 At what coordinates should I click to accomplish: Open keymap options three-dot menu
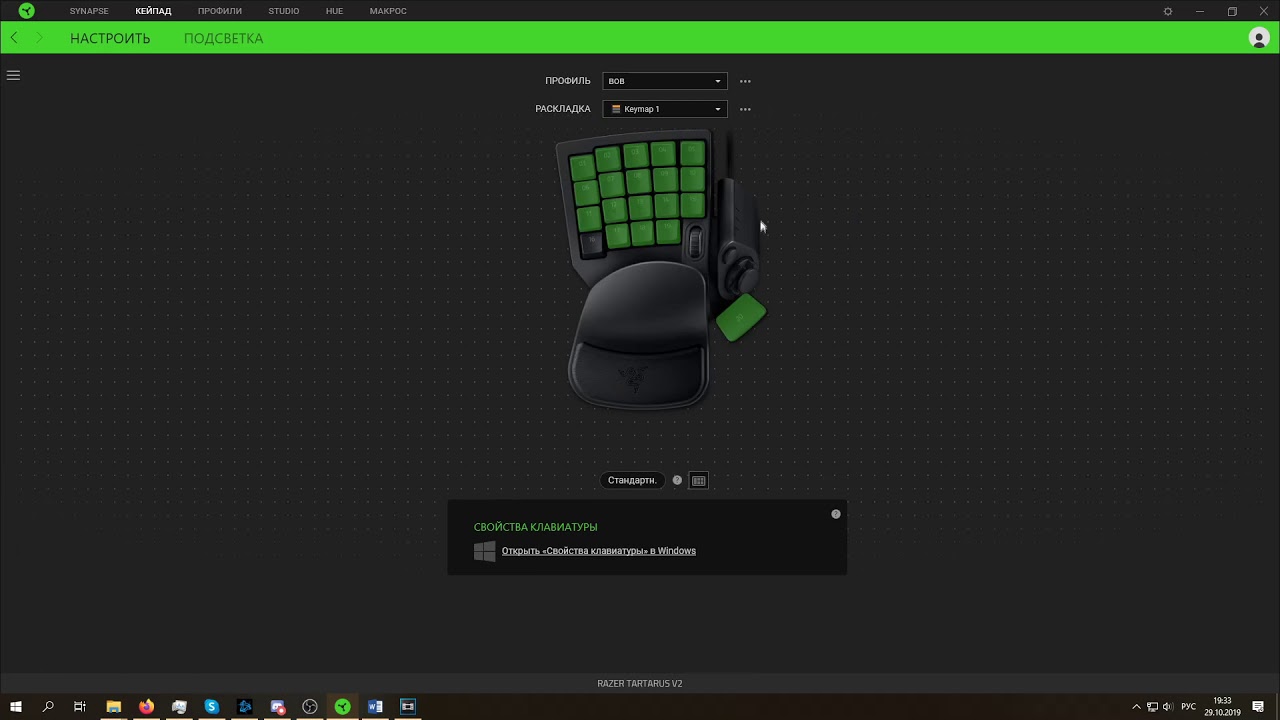(x=745, y=109)
